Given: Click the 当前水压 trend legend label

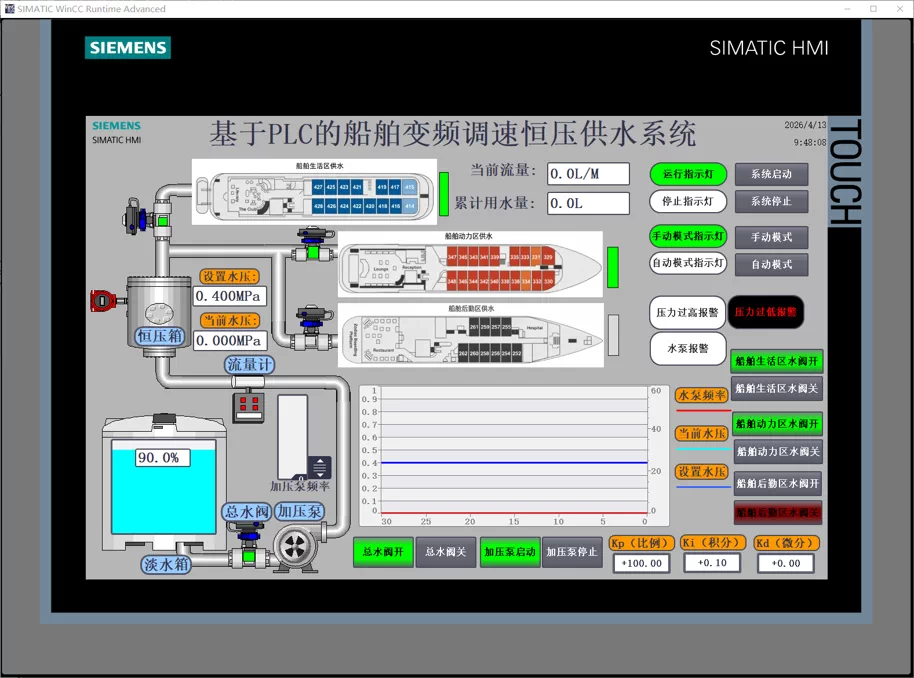Looking at the screenshot, I should (x=702, y=433).
